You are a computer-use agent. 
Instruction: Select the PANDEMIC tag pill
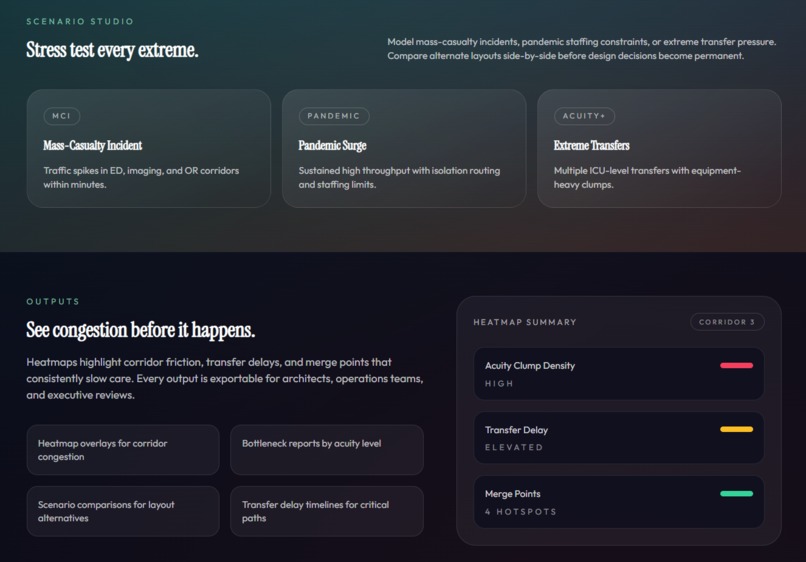(x=334, y=116)
